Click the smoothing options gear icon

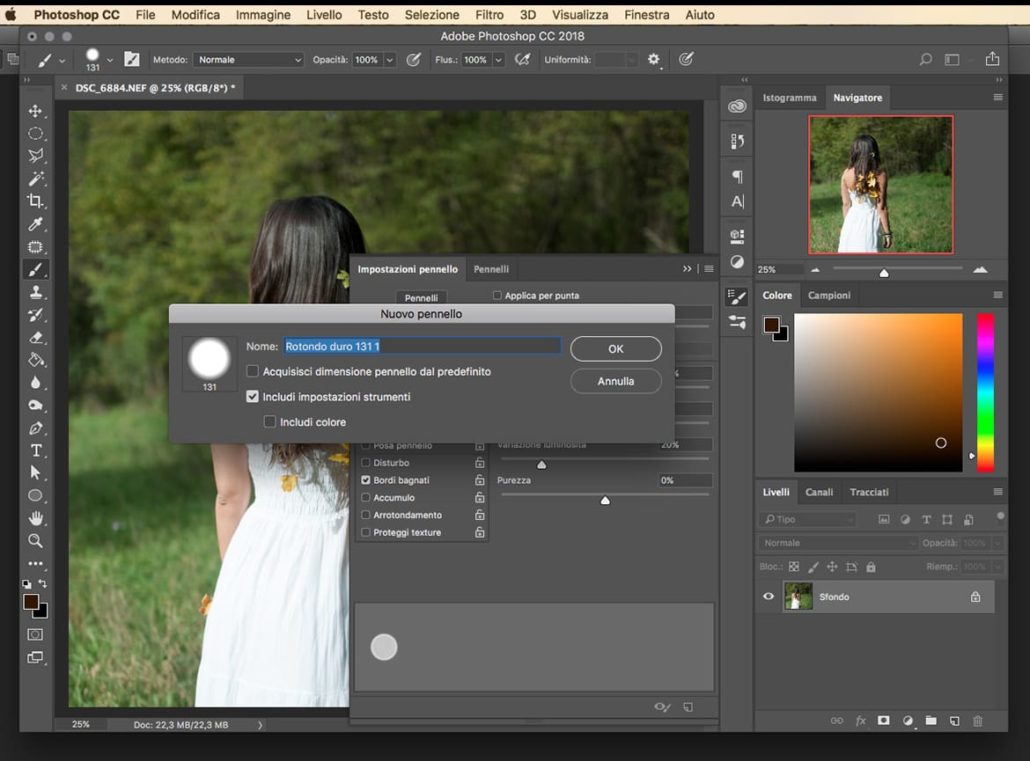(x=653, y=59)
